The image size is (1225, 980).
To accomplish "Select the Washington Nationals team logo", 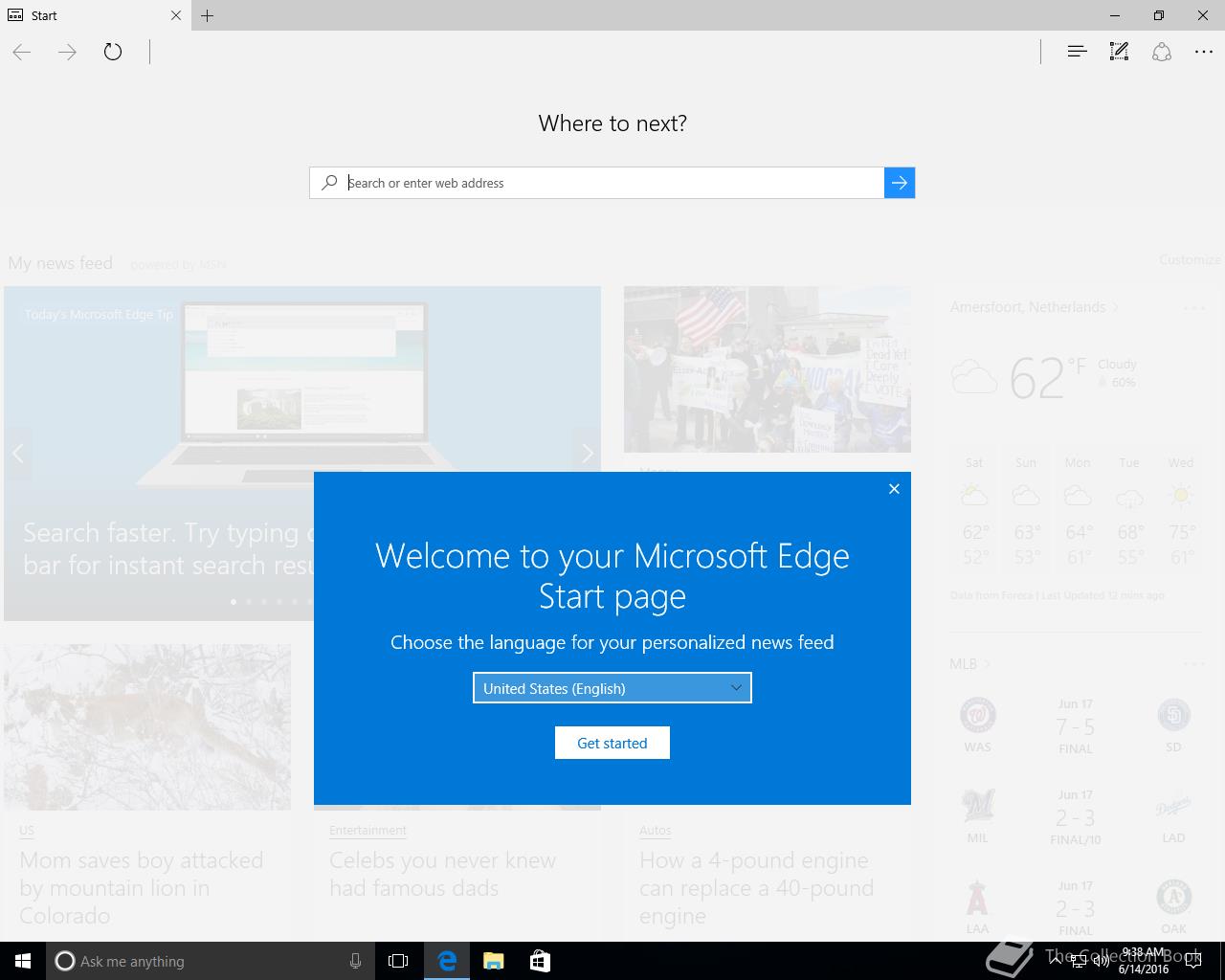I will point(977,715).
